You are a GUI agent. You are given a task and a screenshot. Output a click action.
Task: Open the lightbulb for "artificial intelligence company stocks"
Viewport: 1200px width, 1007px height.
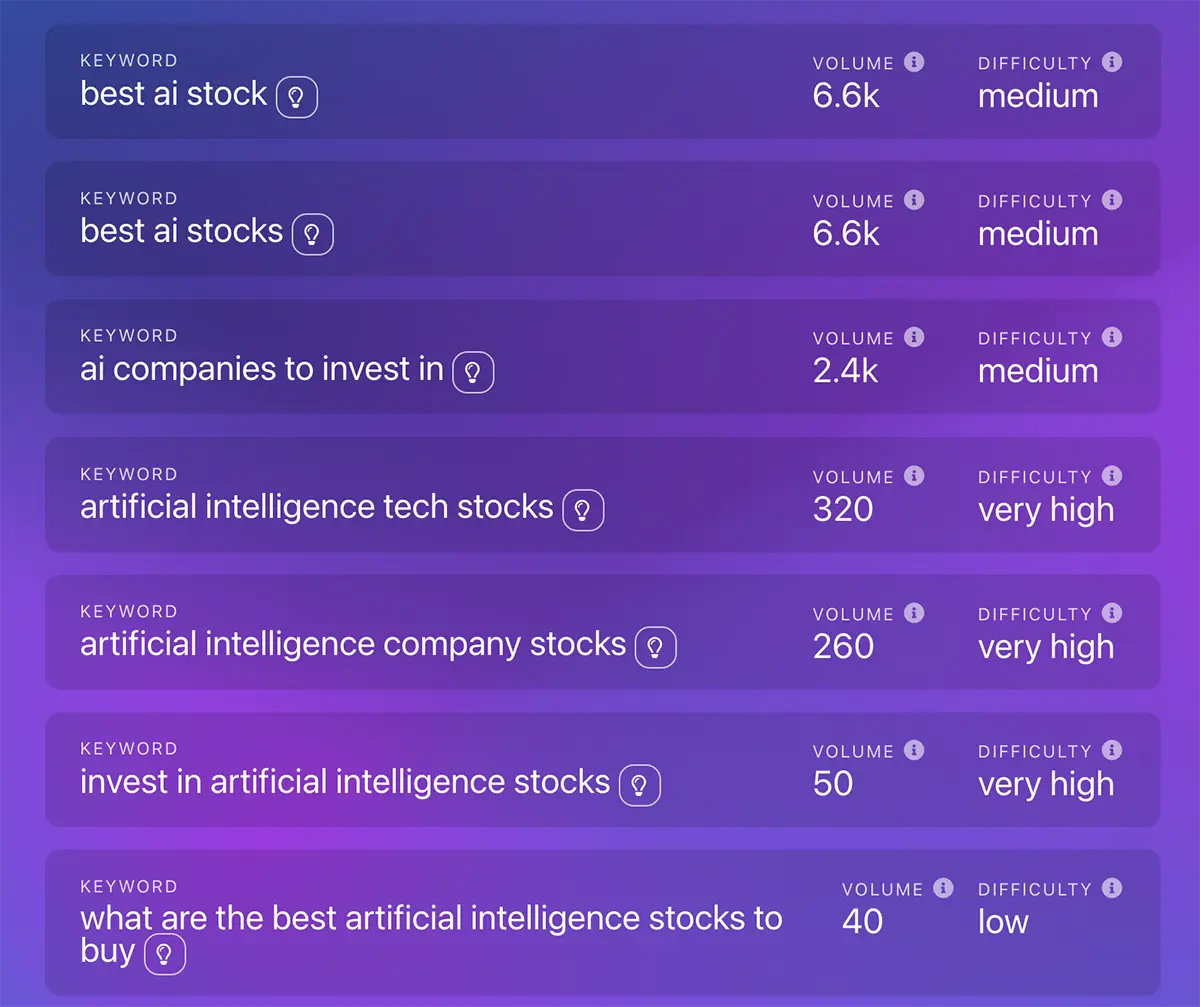[656, 647]
